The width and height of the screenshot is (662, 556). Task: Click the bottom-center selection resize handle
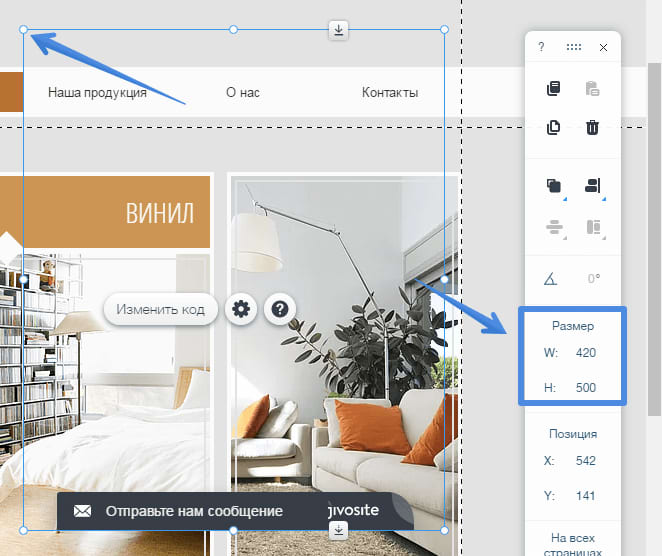pos(233,530)
